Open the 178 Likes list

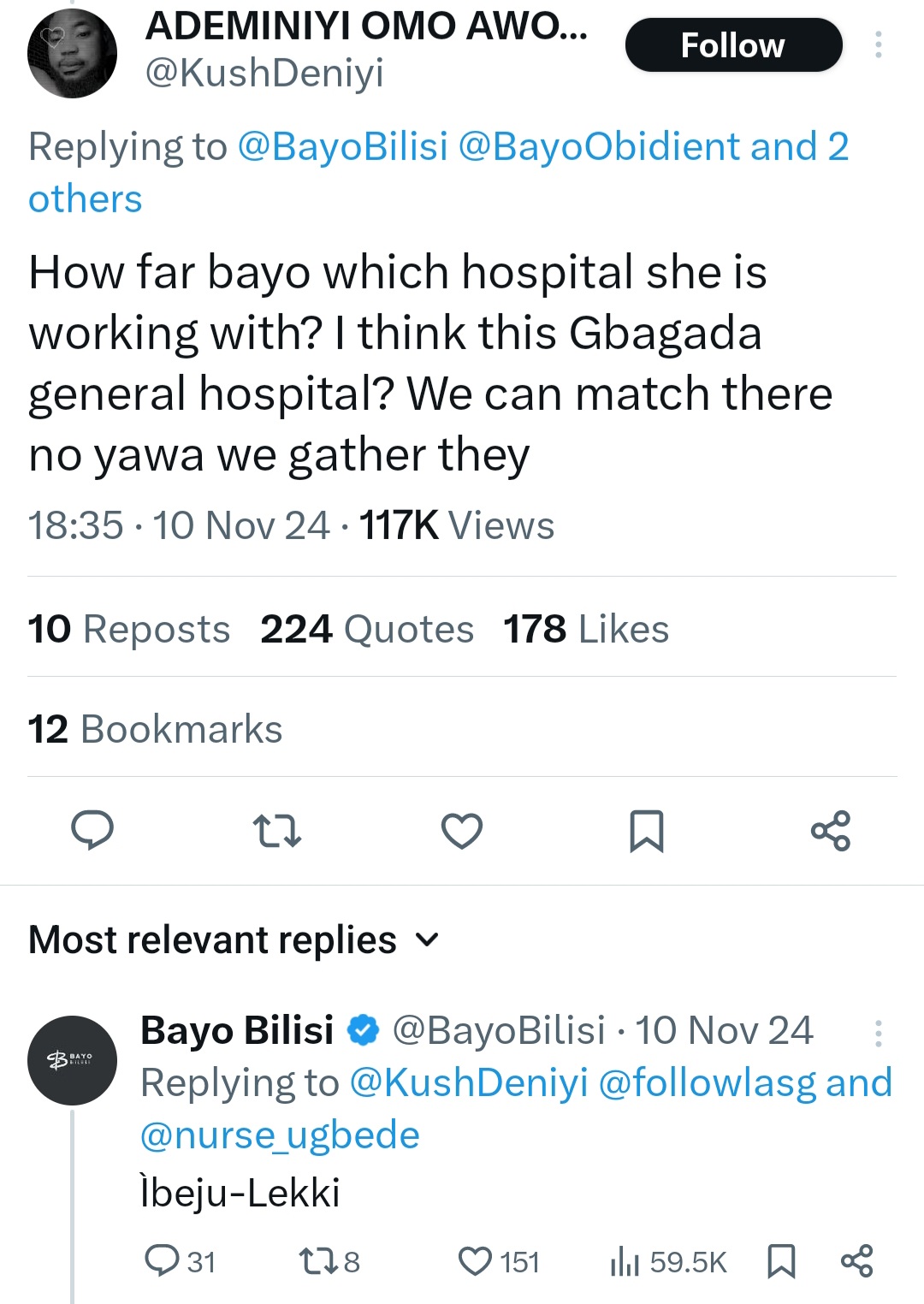(586, 629)
